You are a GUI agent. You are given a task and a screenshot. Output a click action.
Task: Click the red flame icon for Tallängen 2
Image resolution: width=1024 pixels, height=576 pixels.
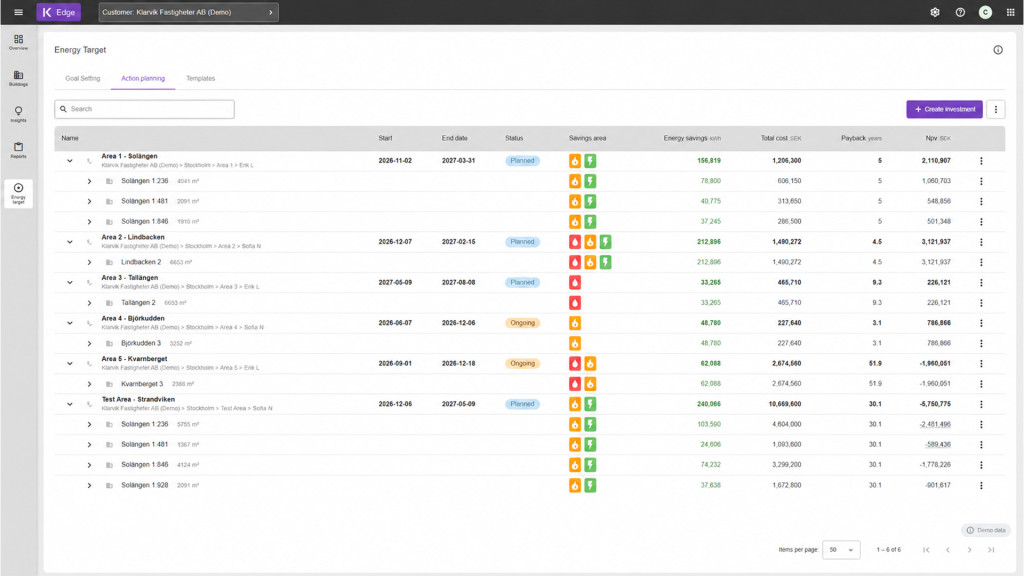click(x=575, y=303)
